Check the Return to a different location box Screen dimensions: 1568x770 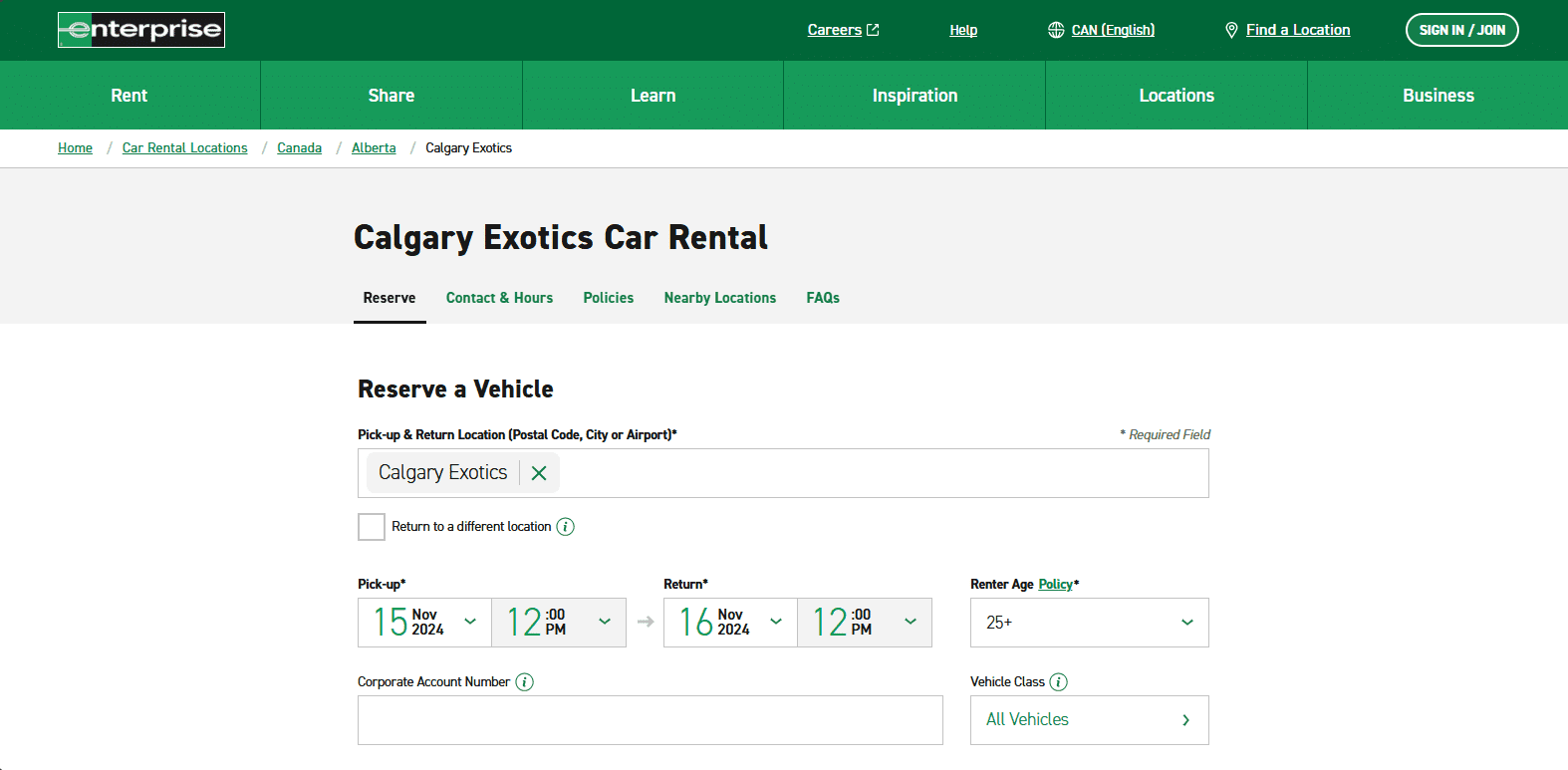[x=372, y=527]
